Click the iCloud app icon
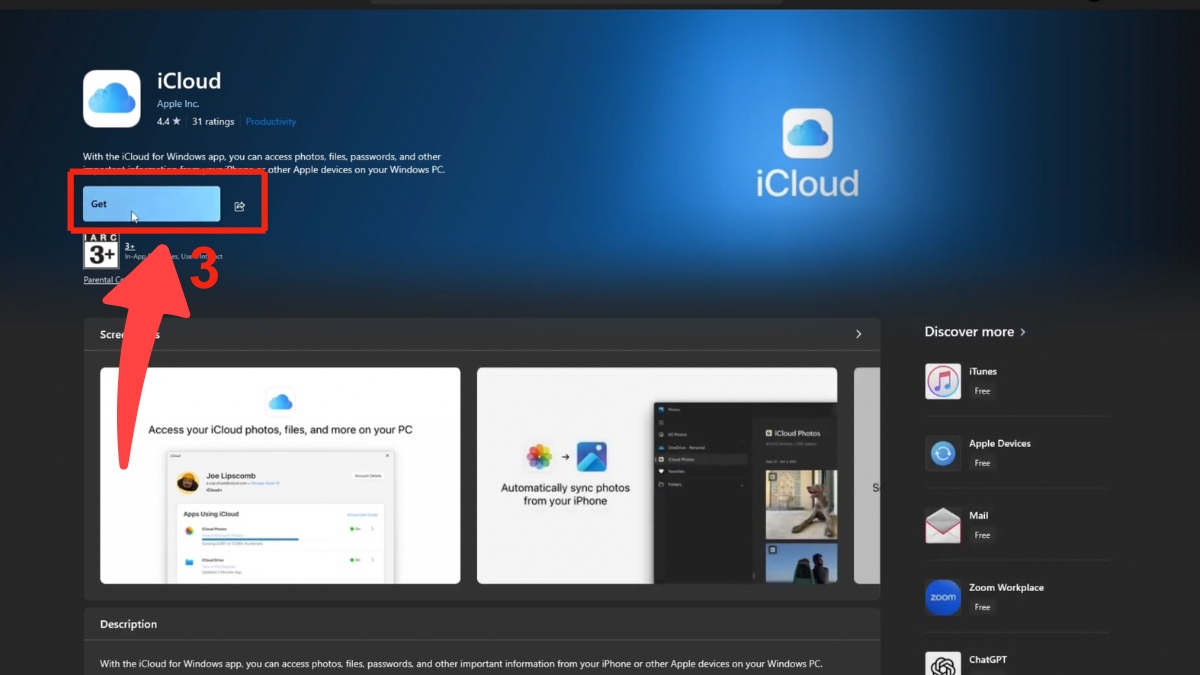 pos(111,98)
